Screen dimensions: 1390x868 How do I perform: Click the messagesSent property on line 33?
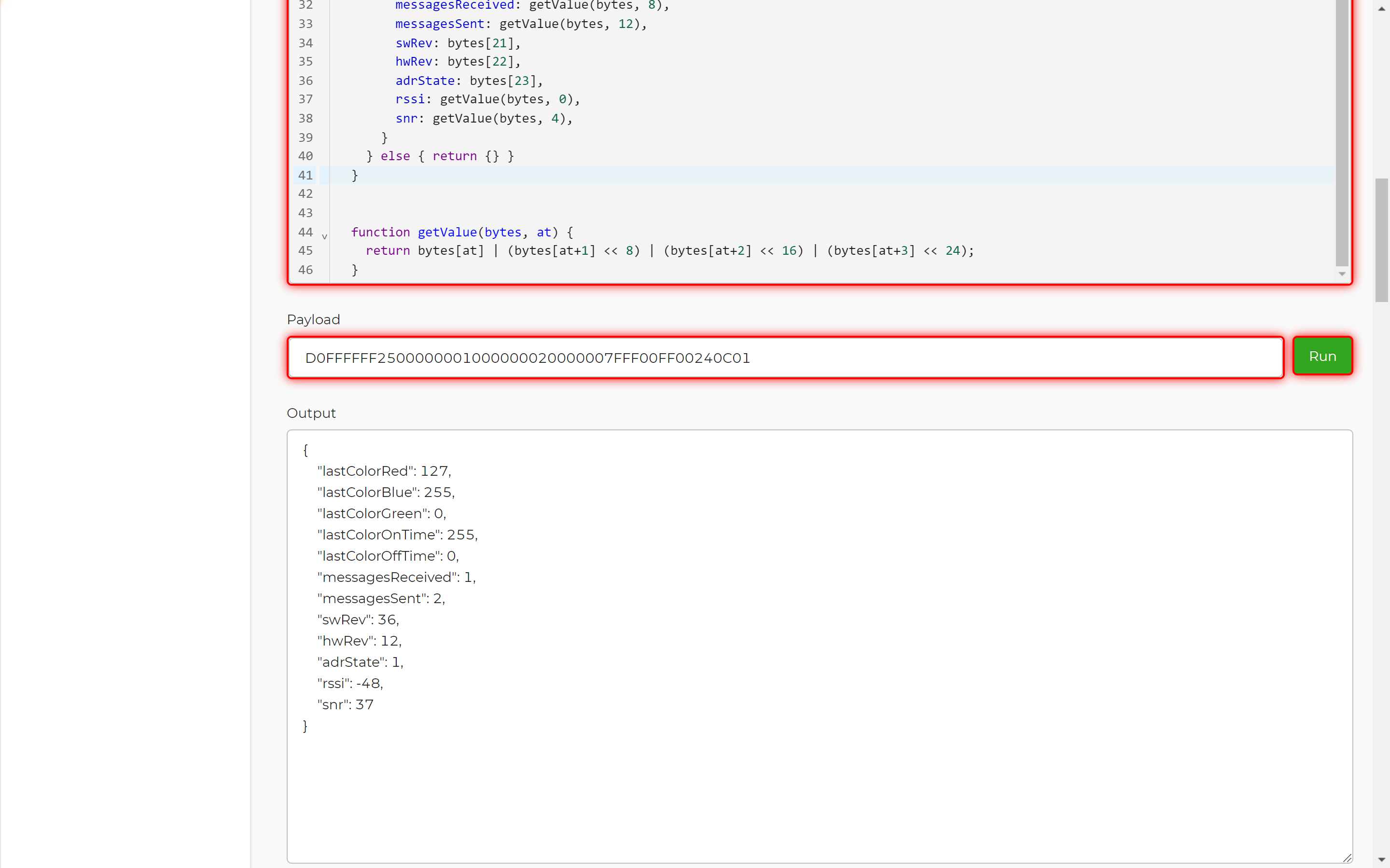[440, 24]
